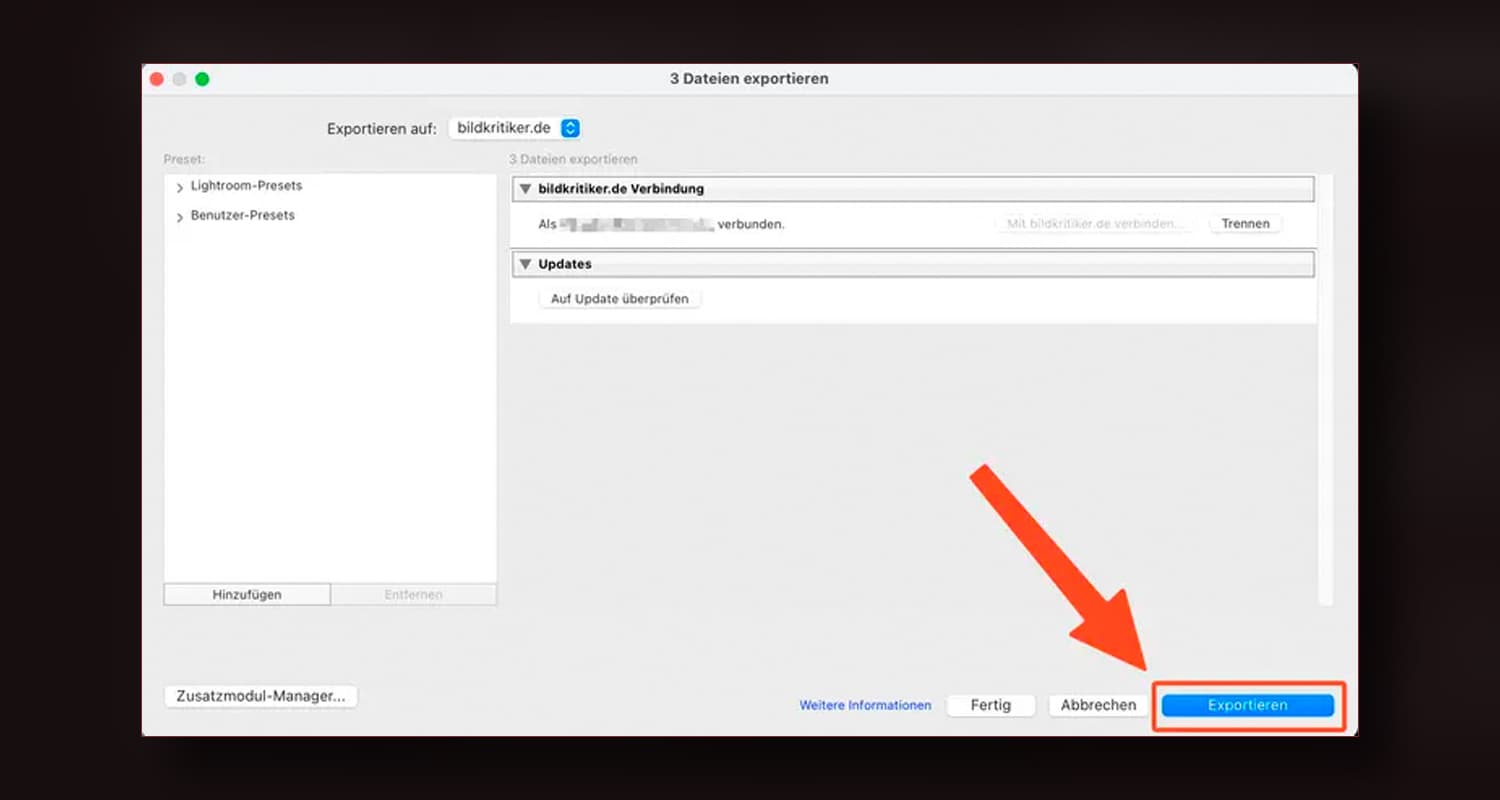
Task: Open the 'Exportieren auf' bildkritiker.de dropdown
Action: 514,128
